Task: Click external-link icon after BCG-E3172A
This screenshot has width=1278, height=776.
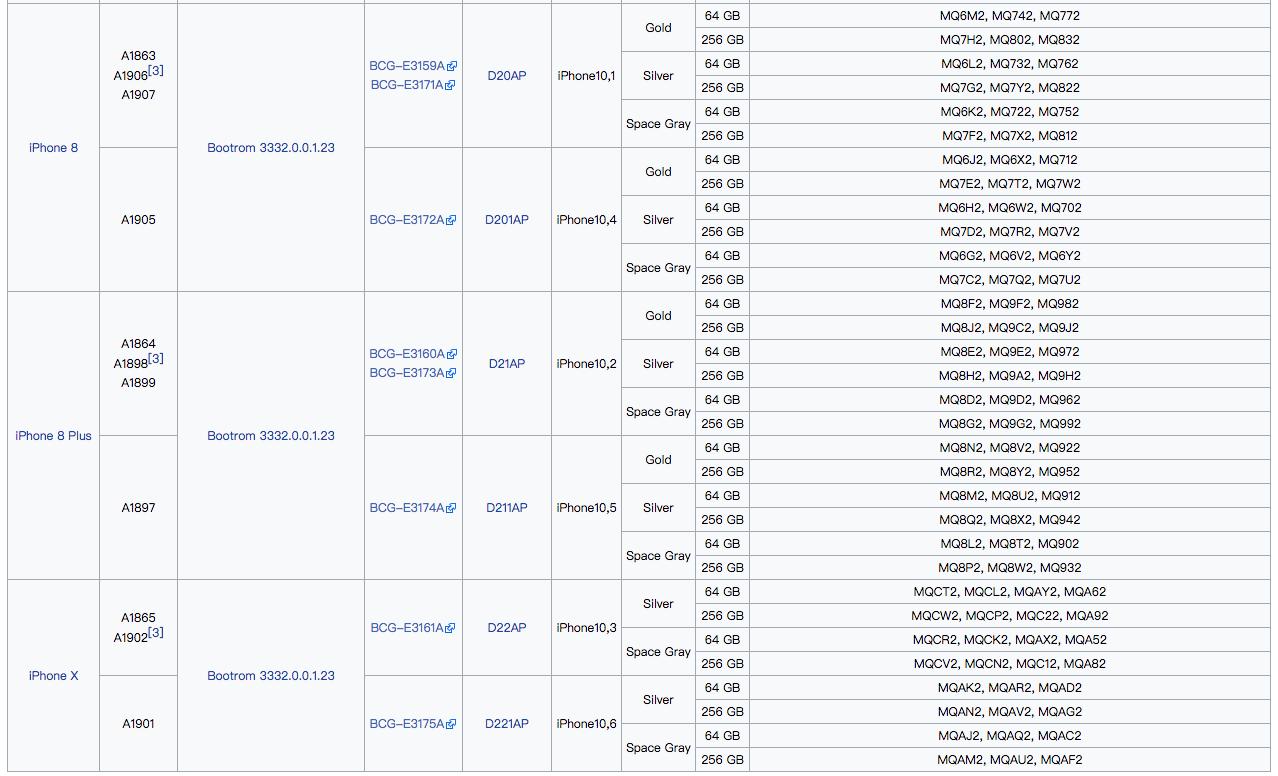Action: point(451,221)
